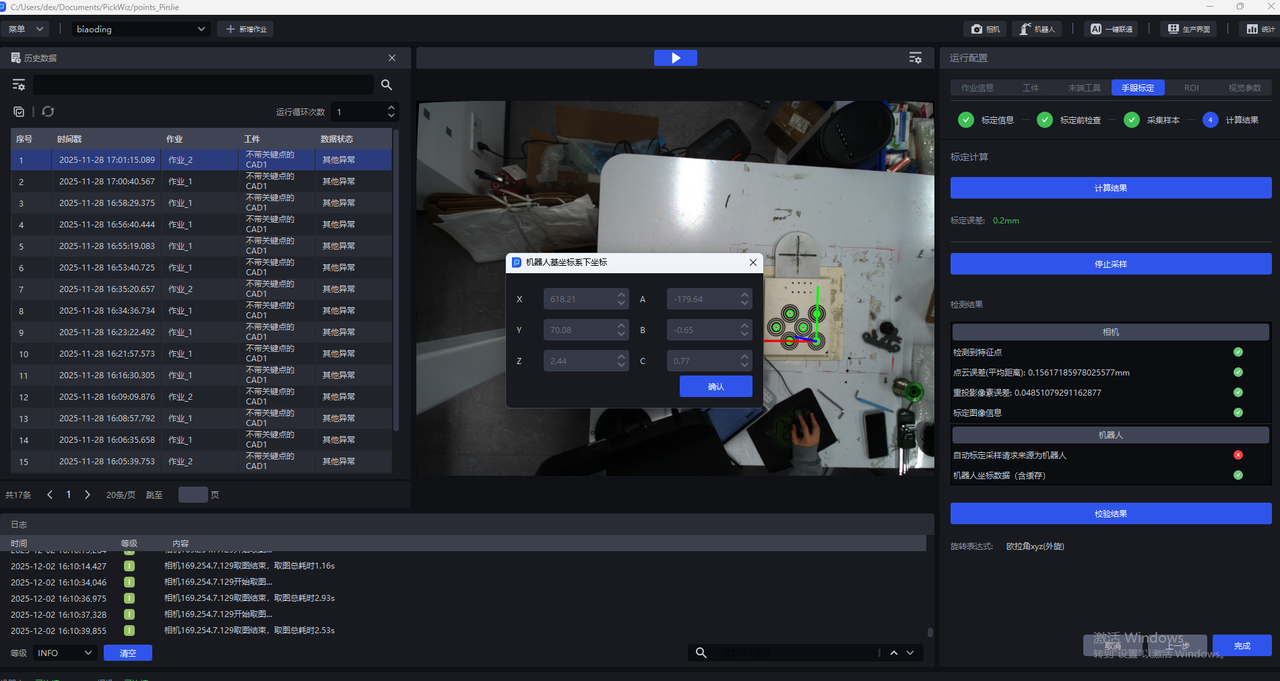Open the 统计 statistics view
This screenshot has height=681, width=1280.
pos(1252,29)
